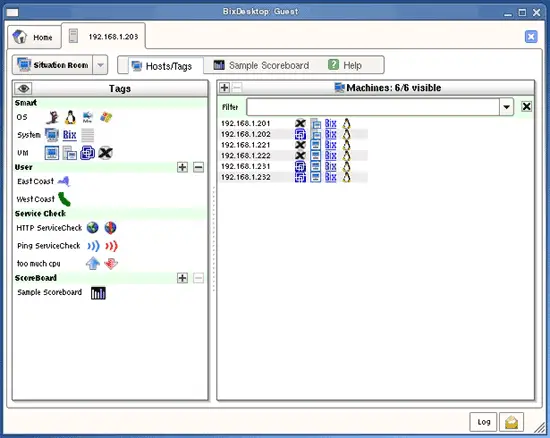The width and height of the screenshot is (550, 438).
Task: Add a new User tag with plus
Action: [x=182, y=167]
